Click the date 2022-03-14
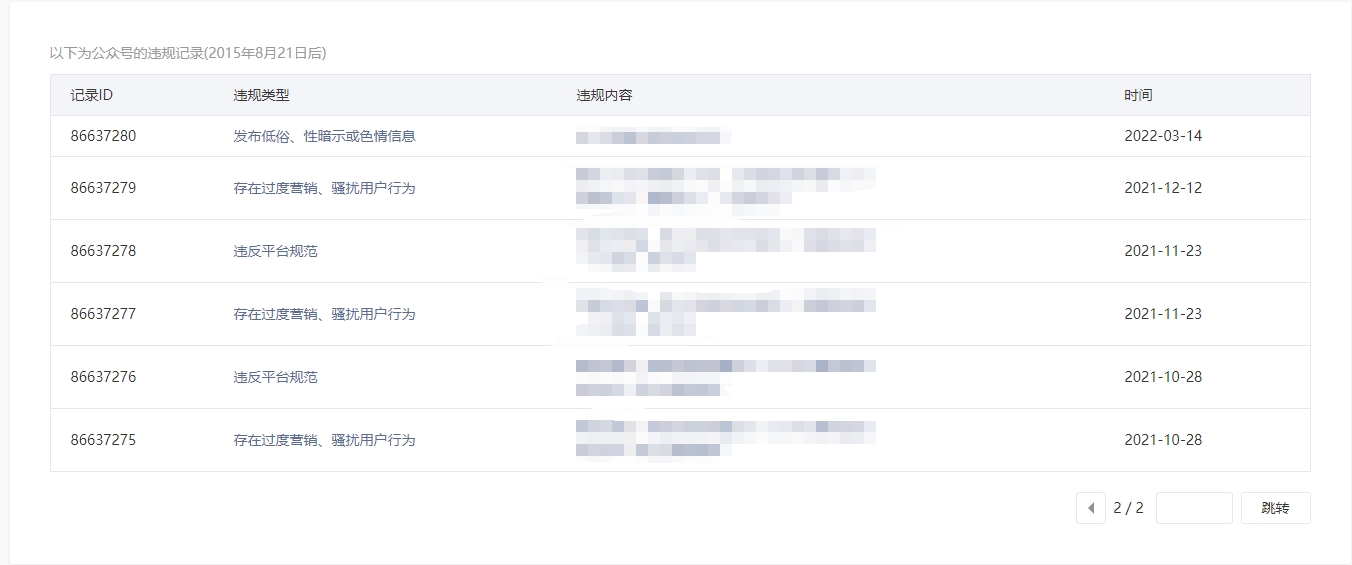Screen dimensions: 1352x565 click(x=1163, y=136)
